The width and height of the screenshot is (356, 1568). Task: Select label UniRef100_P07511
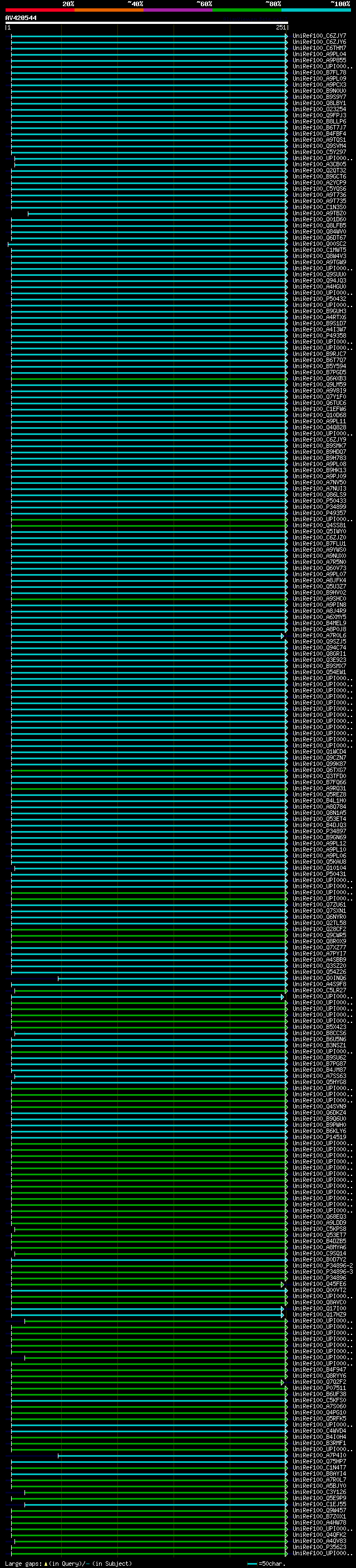319,1388
